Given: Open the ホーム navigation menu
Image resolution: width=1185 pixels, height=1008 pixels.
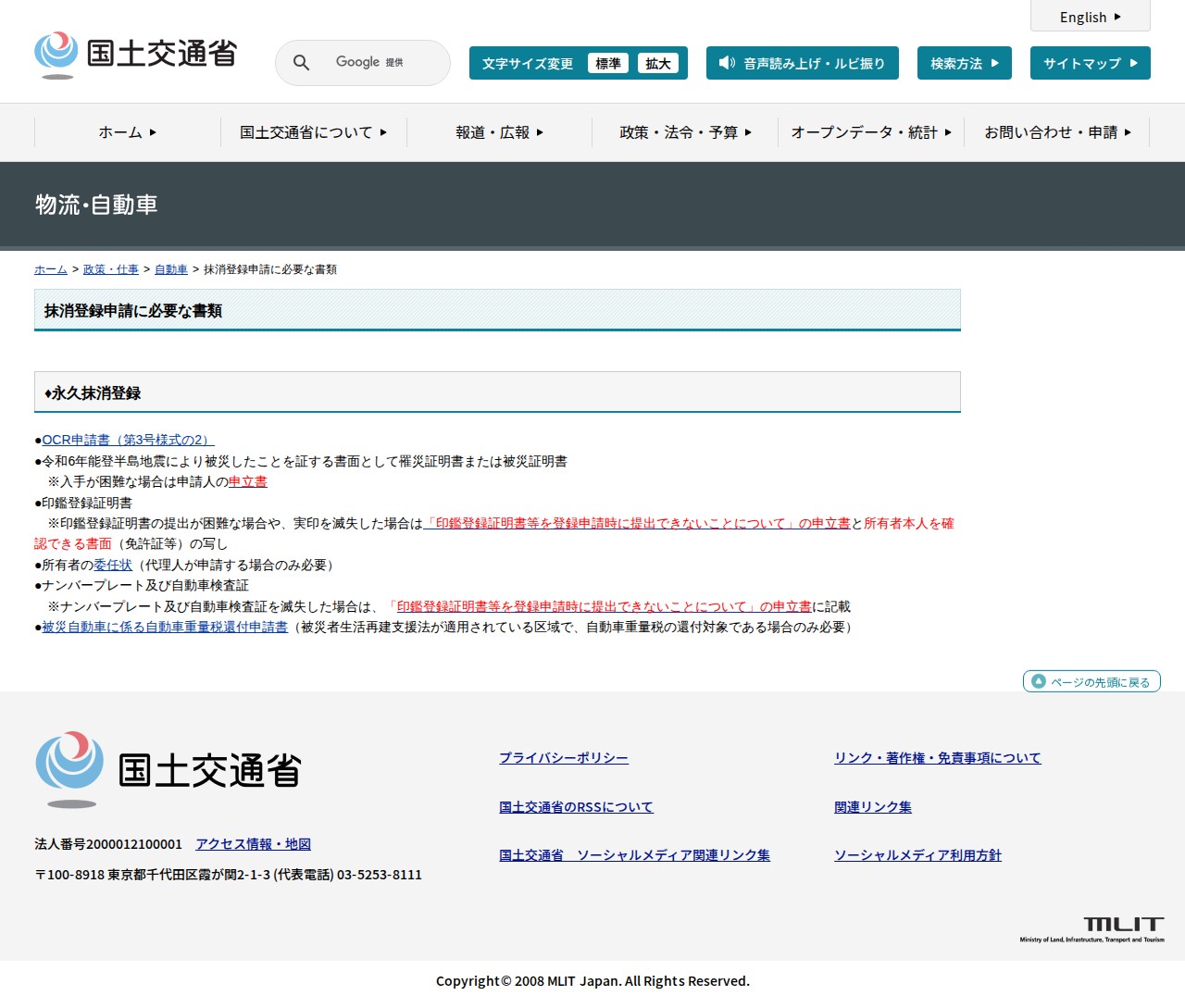Looking at the screenshot, I should (x=128, y=132).
